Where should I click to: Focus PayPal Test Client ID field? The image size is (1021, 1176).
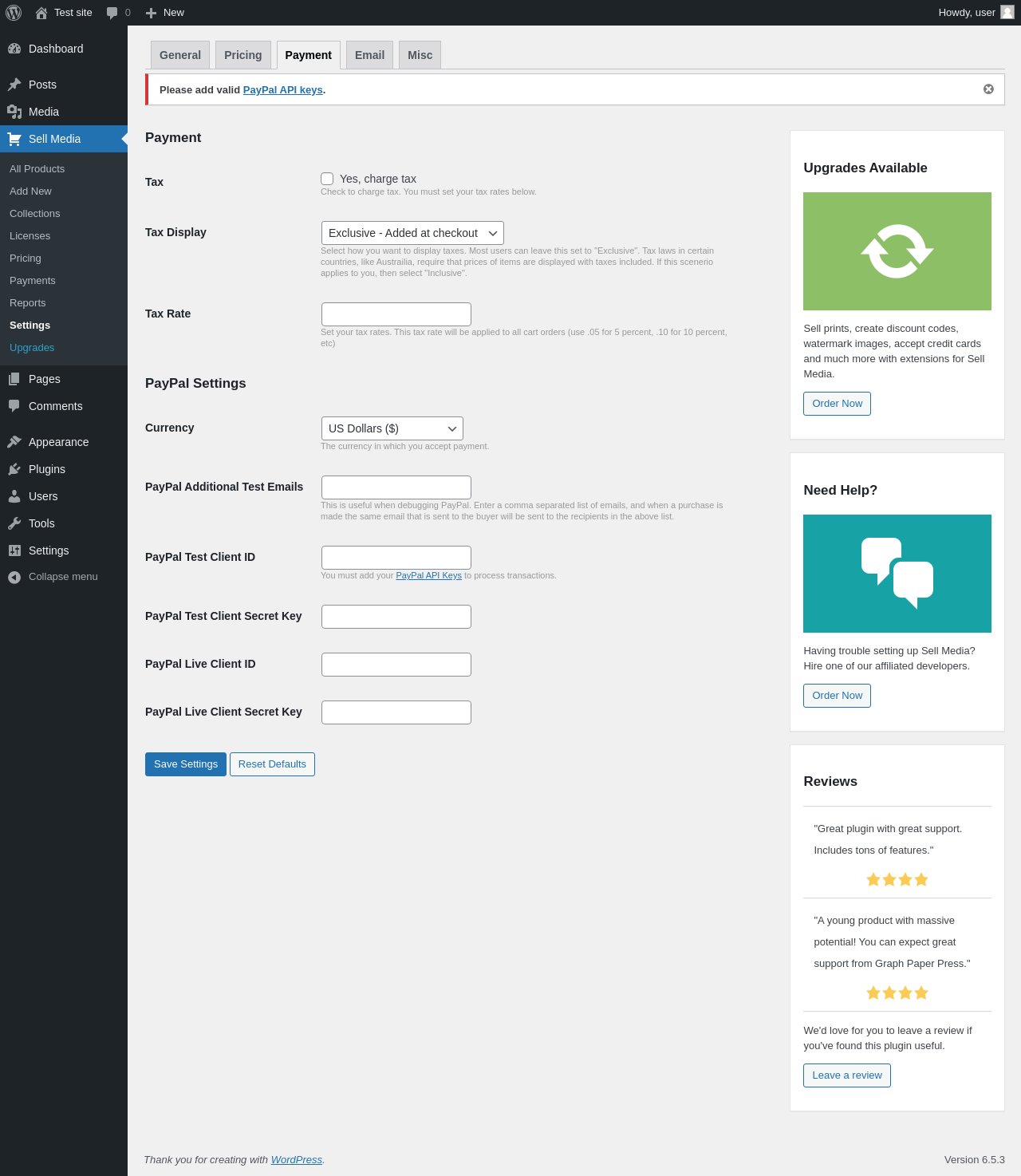point(396,558)
